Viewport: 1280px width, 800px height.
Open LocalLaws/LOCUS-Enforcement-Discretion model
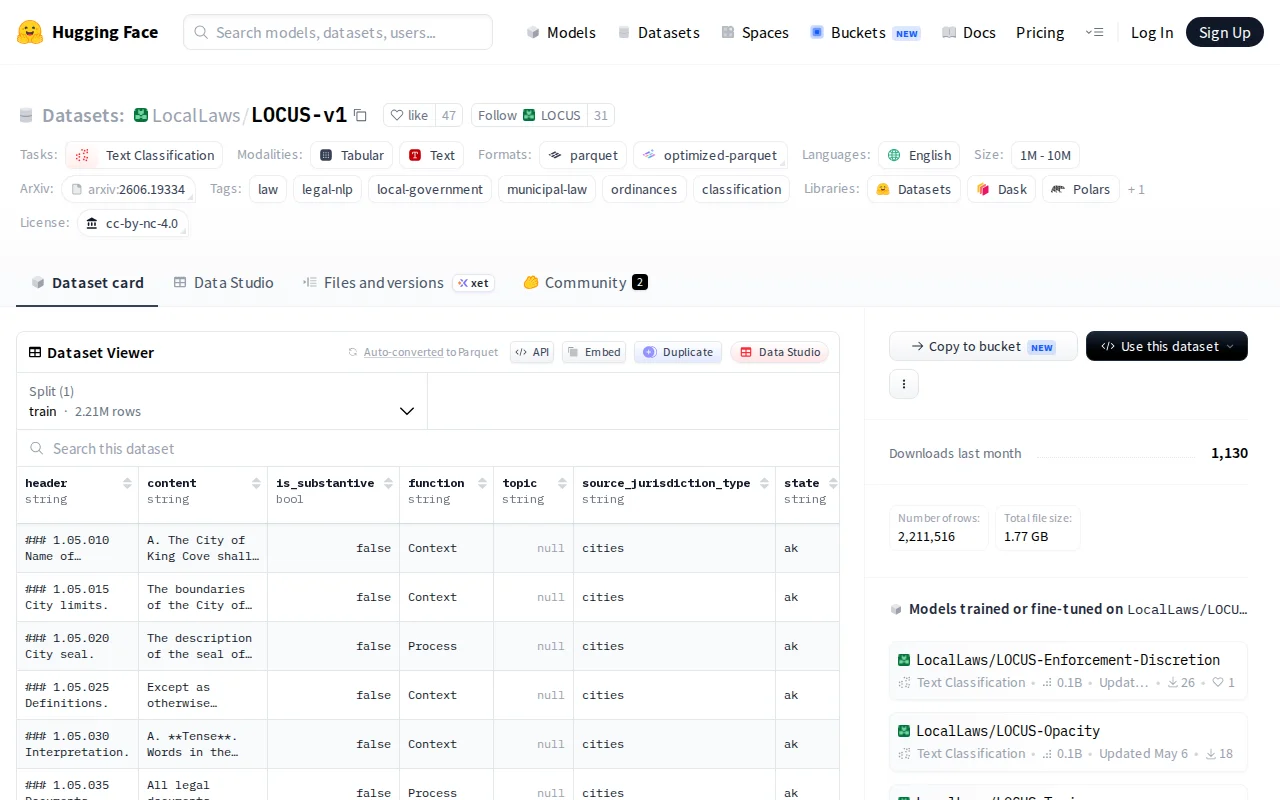point(1068,670)
